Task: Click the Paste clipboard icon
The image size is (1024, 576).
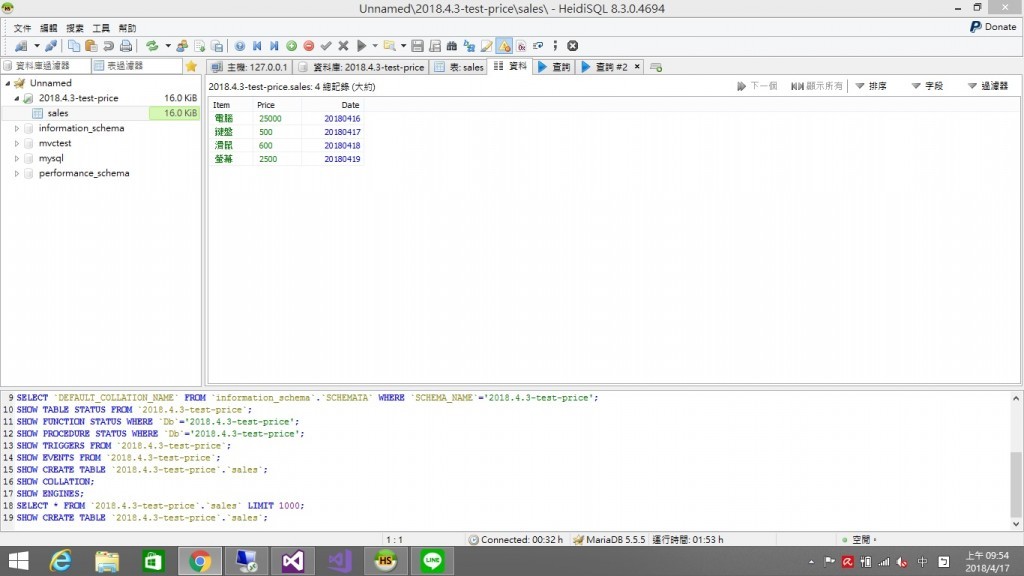Action: (x=91, y=46)
